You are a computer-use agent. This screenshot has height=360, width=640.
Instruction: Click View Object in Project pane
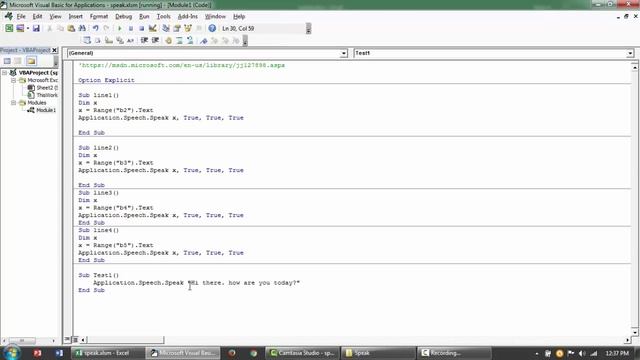[18, 61]
